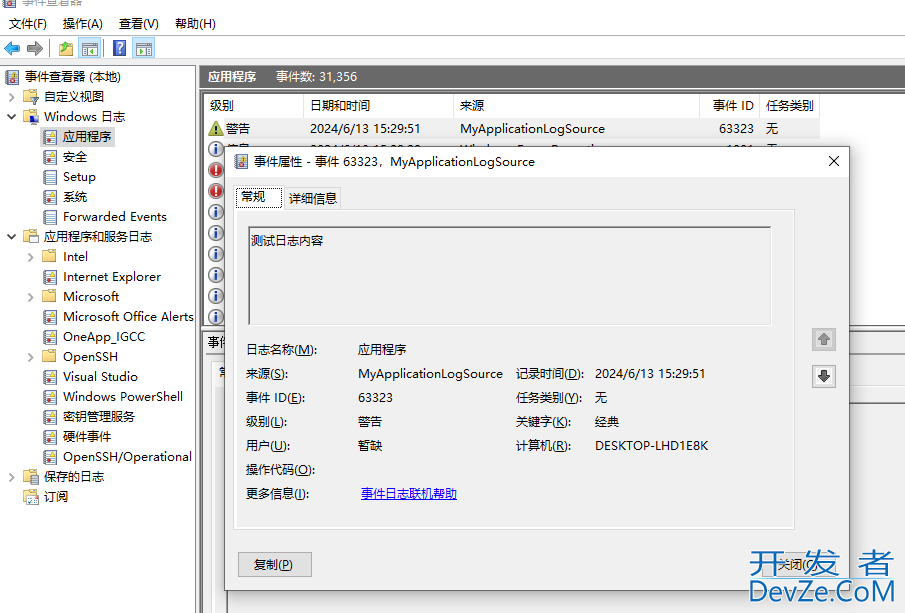
Task: Open 操作(A) menu
Action: [x=83, y=24]
